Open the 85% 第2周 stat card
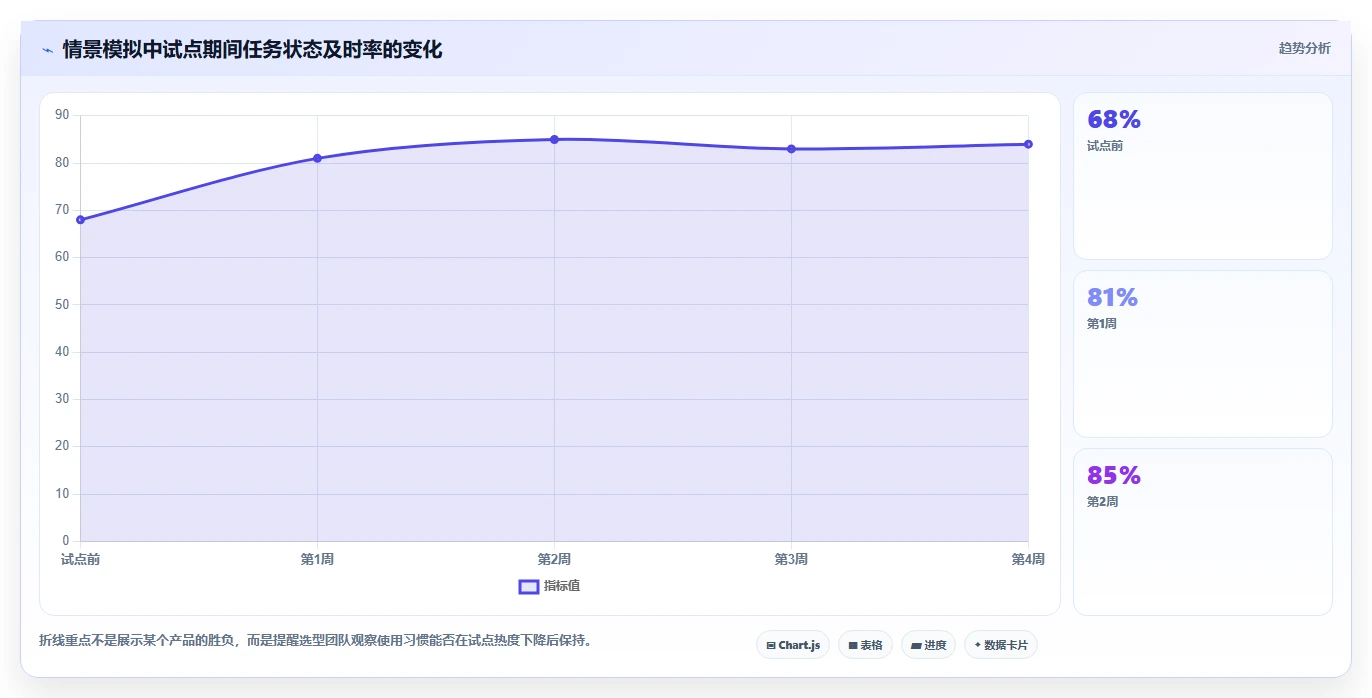The image size is (1372, 698). click(x=1203, y=532)
